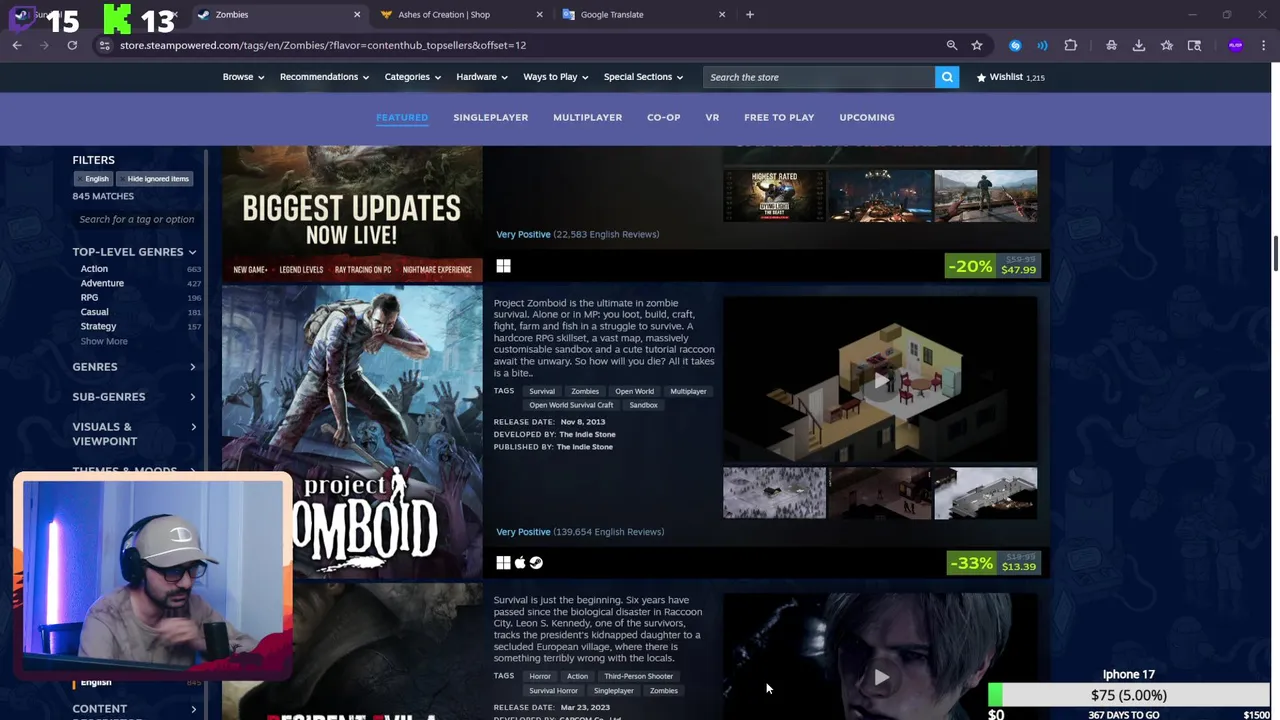This screenshot has width=1280, height=720.
Task: Focus the Search the store field
Action: 818,77
